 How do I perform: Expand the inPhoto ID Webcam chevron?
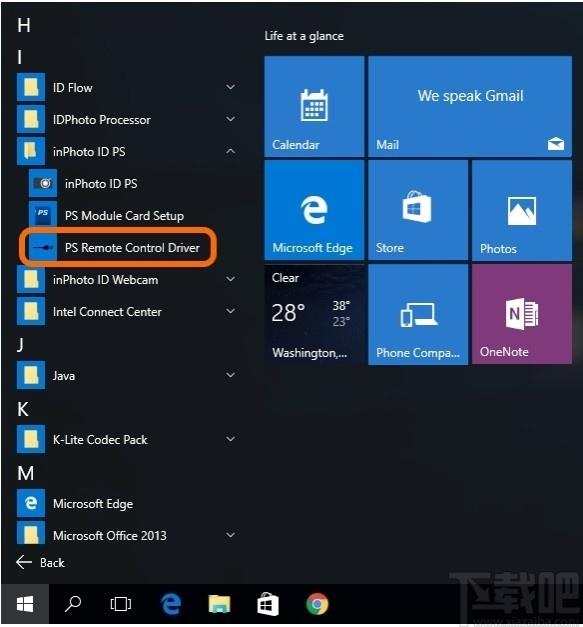click(230, 279)
